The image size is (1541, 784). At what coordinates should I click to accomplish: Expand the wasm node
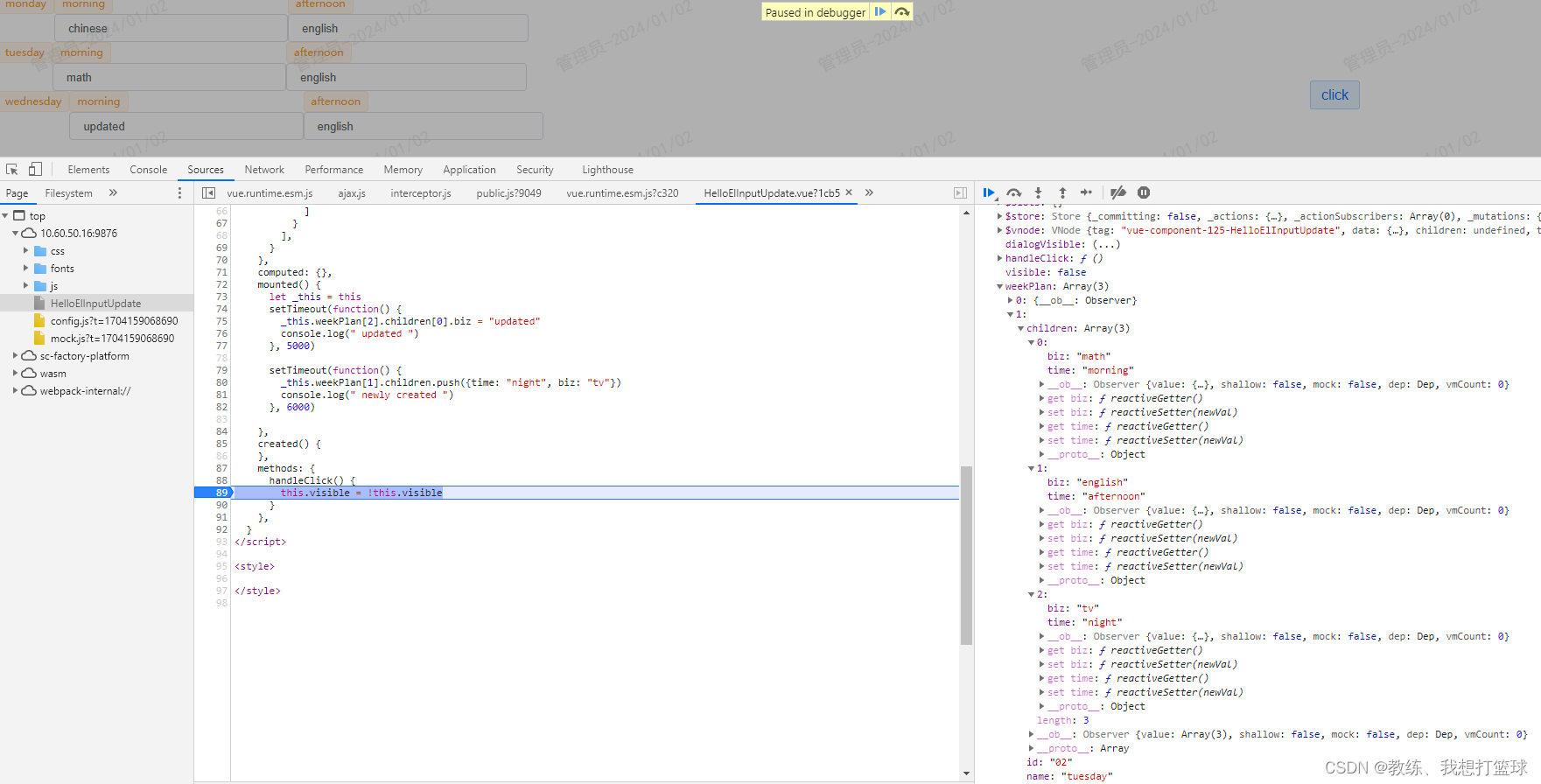(15, 374)
